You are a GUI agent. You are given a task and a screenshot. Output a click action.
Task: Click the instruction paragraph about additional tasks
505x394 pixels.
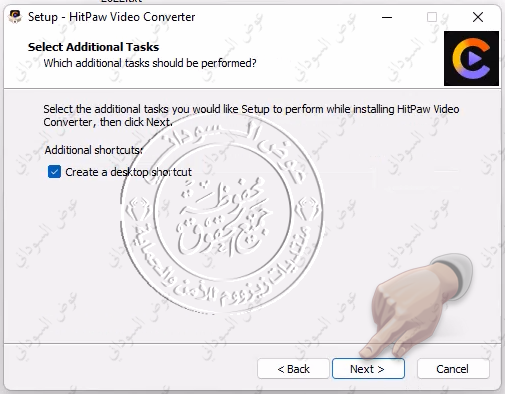coord(251,115)
